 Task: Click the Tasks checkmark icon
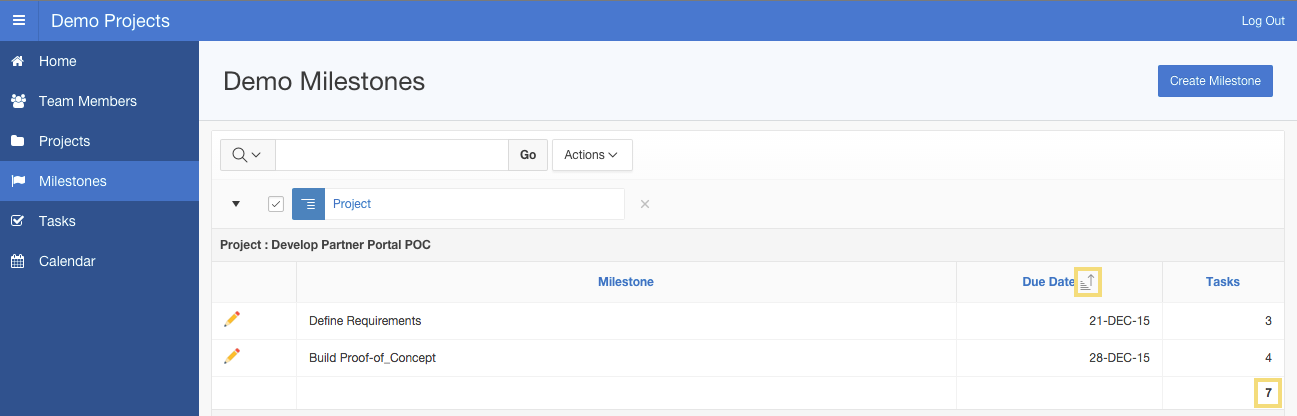pos(18,221)
